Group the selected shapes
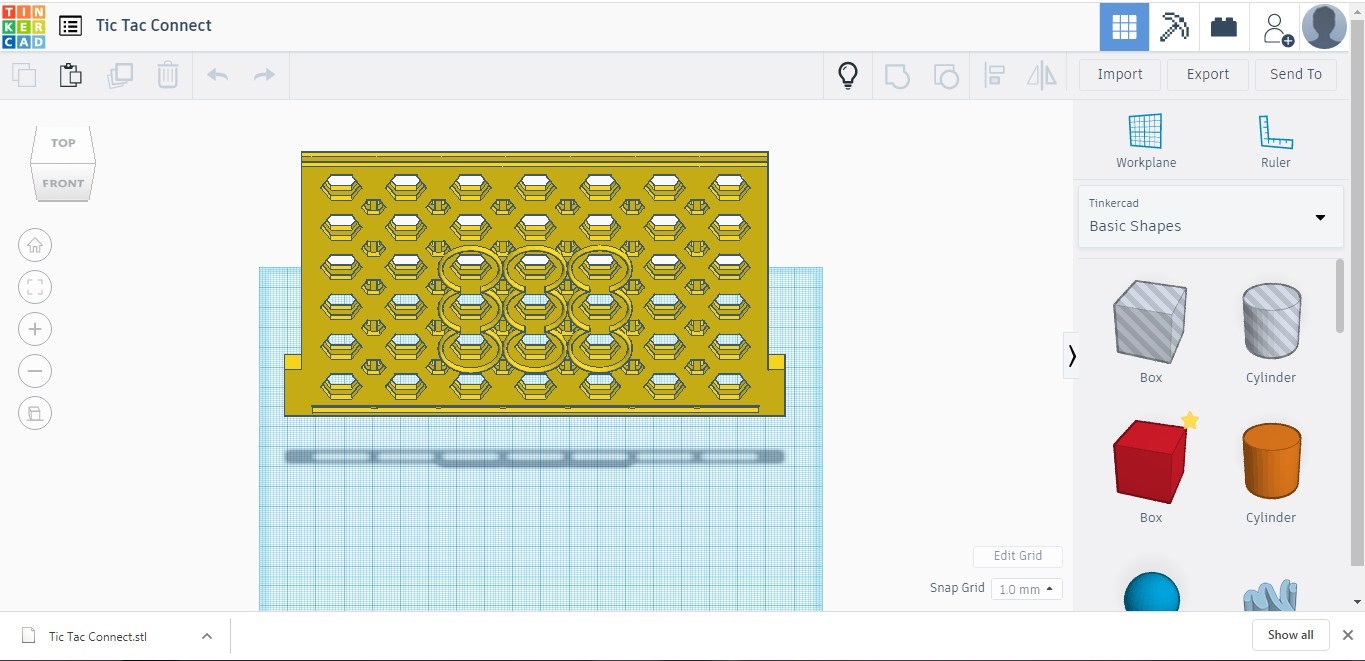 (897, 74)
